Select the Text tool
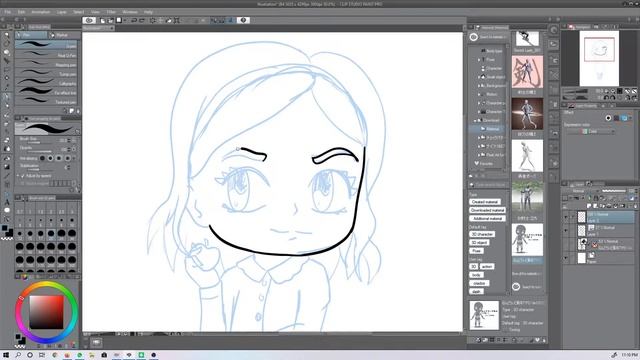The height and width of the screenshot is (360, 640). click(7, 202)
